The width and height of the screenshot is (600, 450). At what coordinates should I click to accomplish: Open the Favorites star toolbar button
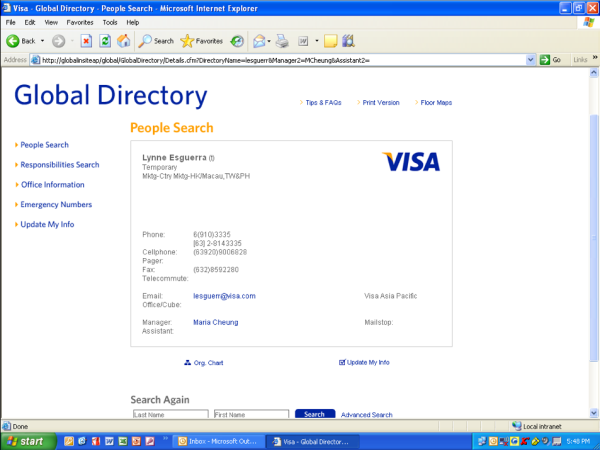pyautogui.click(x=202, y=41)
